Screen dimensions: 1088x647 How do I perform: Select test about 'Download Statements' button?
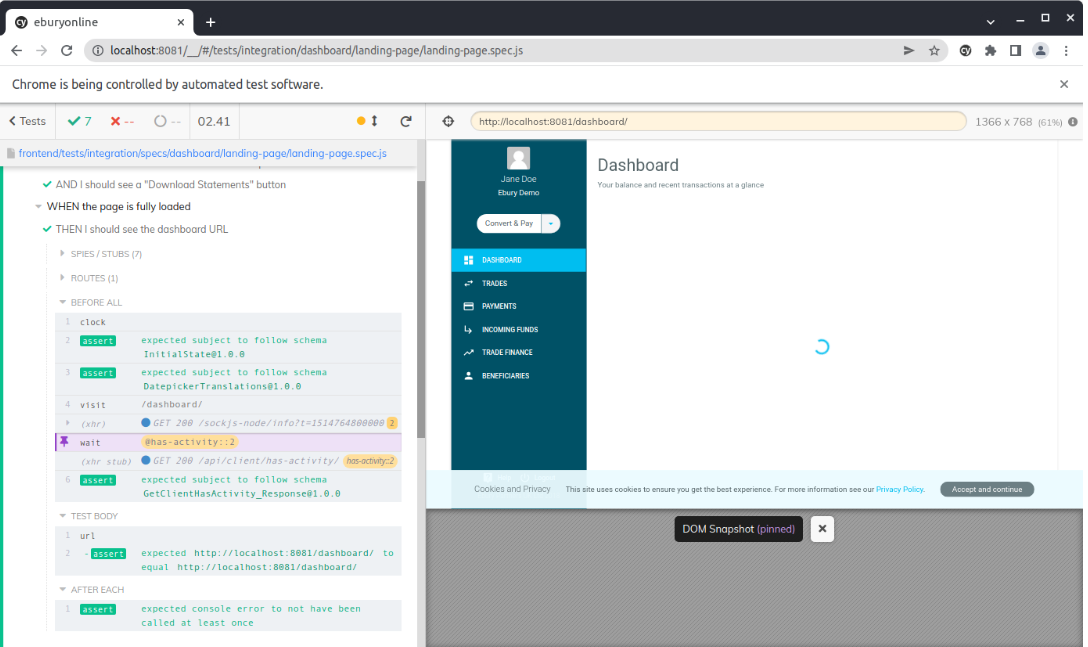[170, 185]
